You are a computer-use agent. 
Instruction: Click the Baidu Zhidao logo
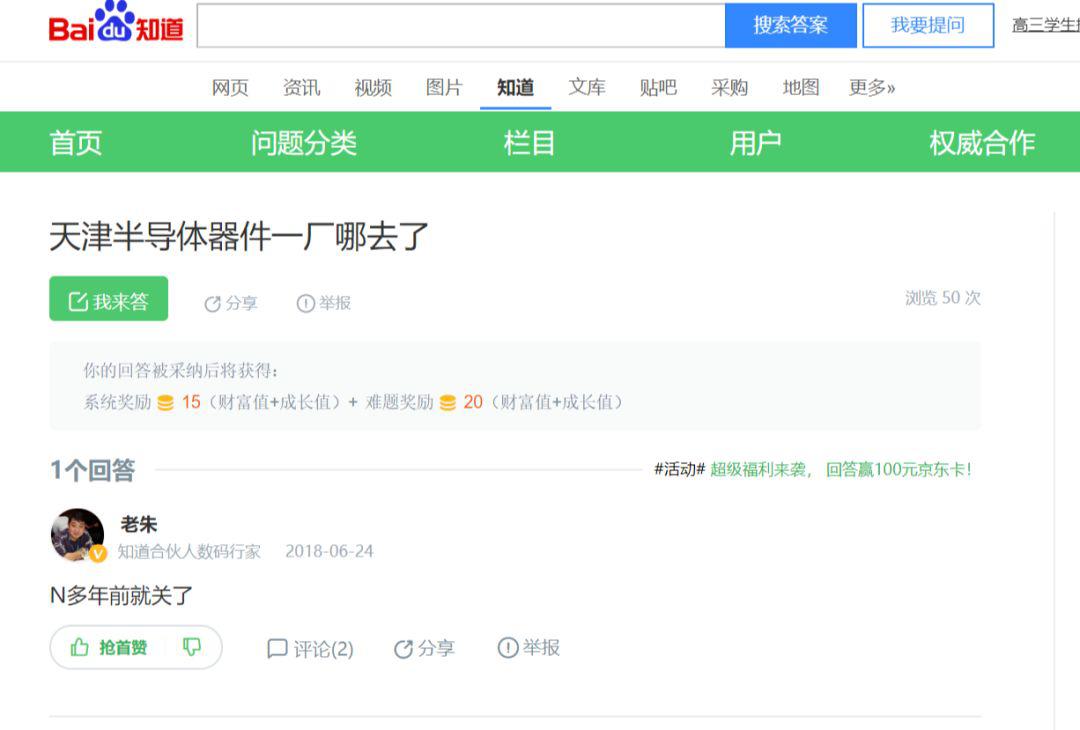point(116,24)
